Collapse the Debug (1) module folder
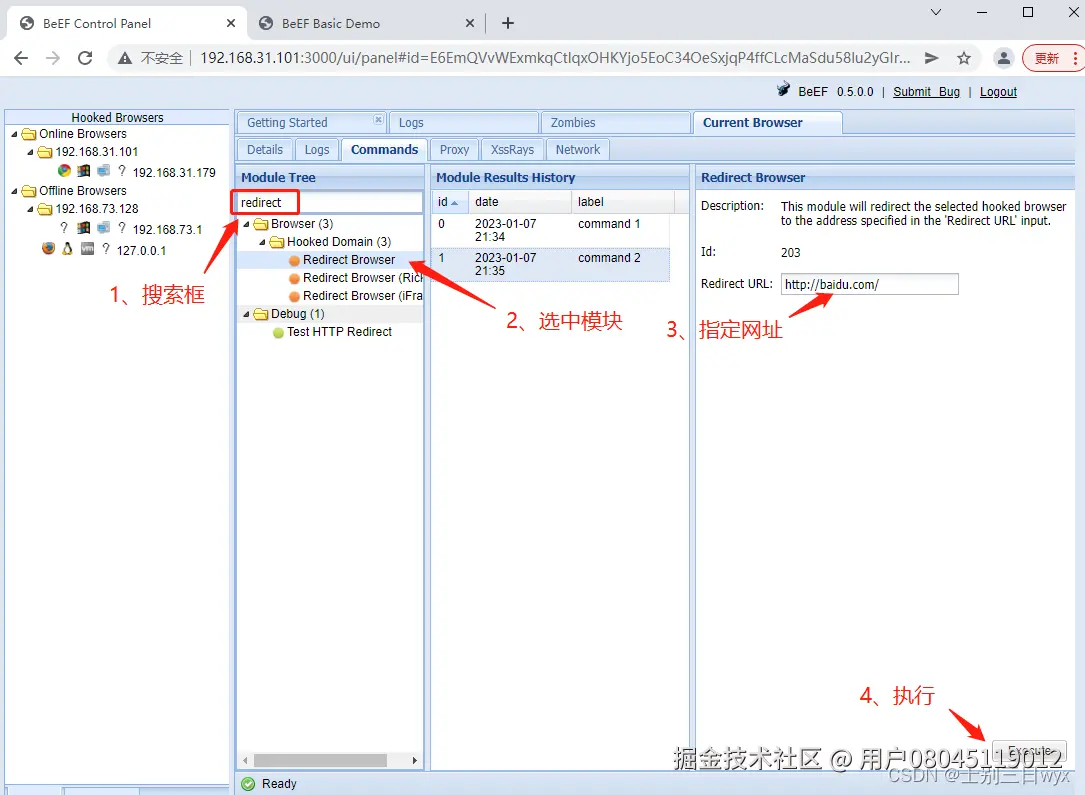Image resolution: width=1085 pixels, height=795 pixels. pos(246,314)
